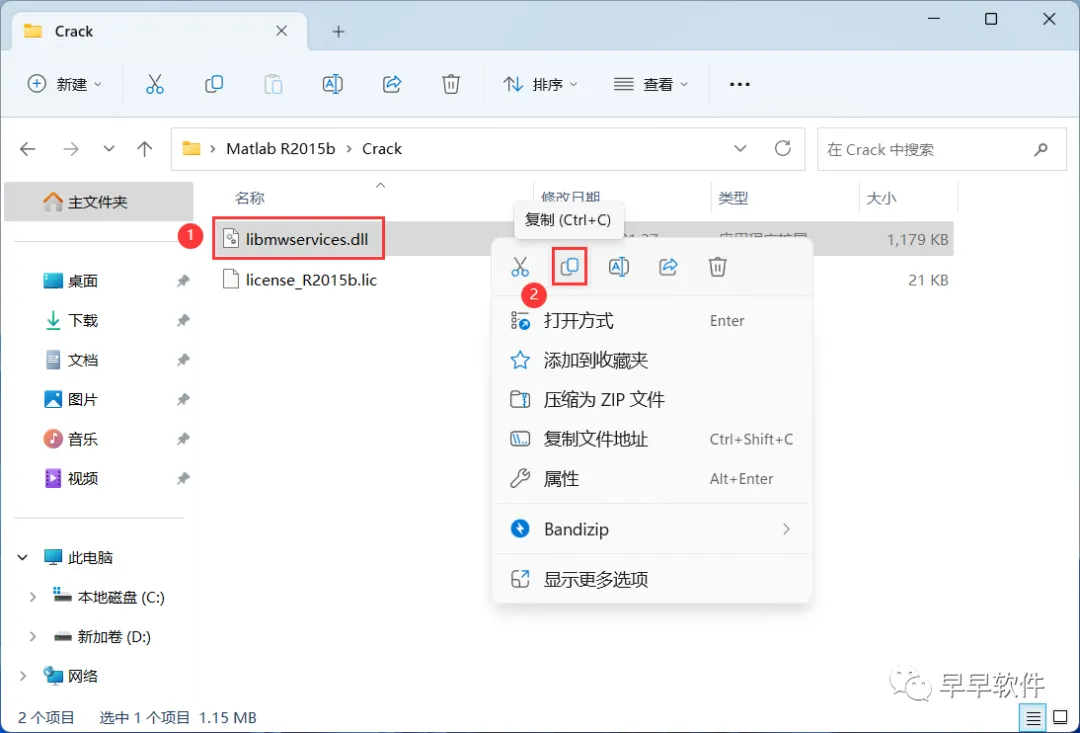The image size is (1080, 733).
Task: Click 显示更多选项 in the context menu
Action: tap(652, 579)
